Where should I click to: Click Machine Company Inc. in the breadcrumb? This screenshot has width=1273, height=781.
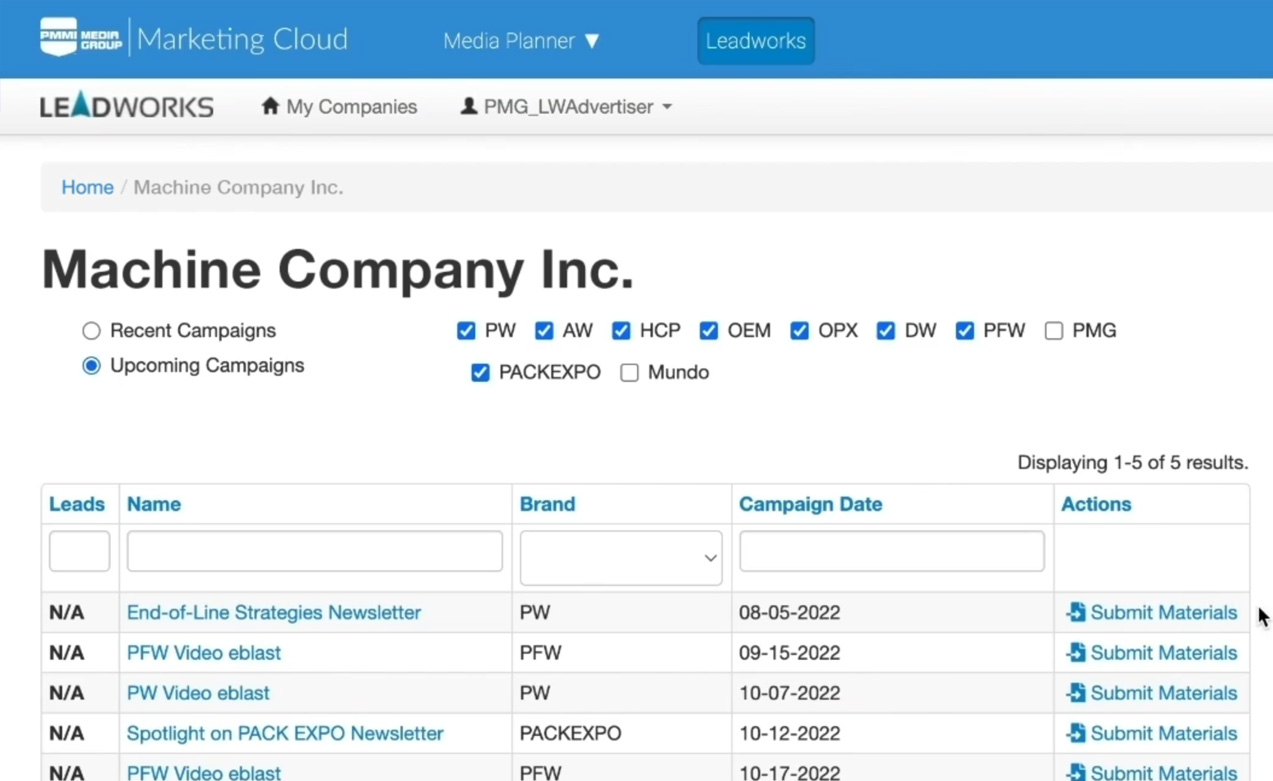pyautogui.click(x=238, y=187)
